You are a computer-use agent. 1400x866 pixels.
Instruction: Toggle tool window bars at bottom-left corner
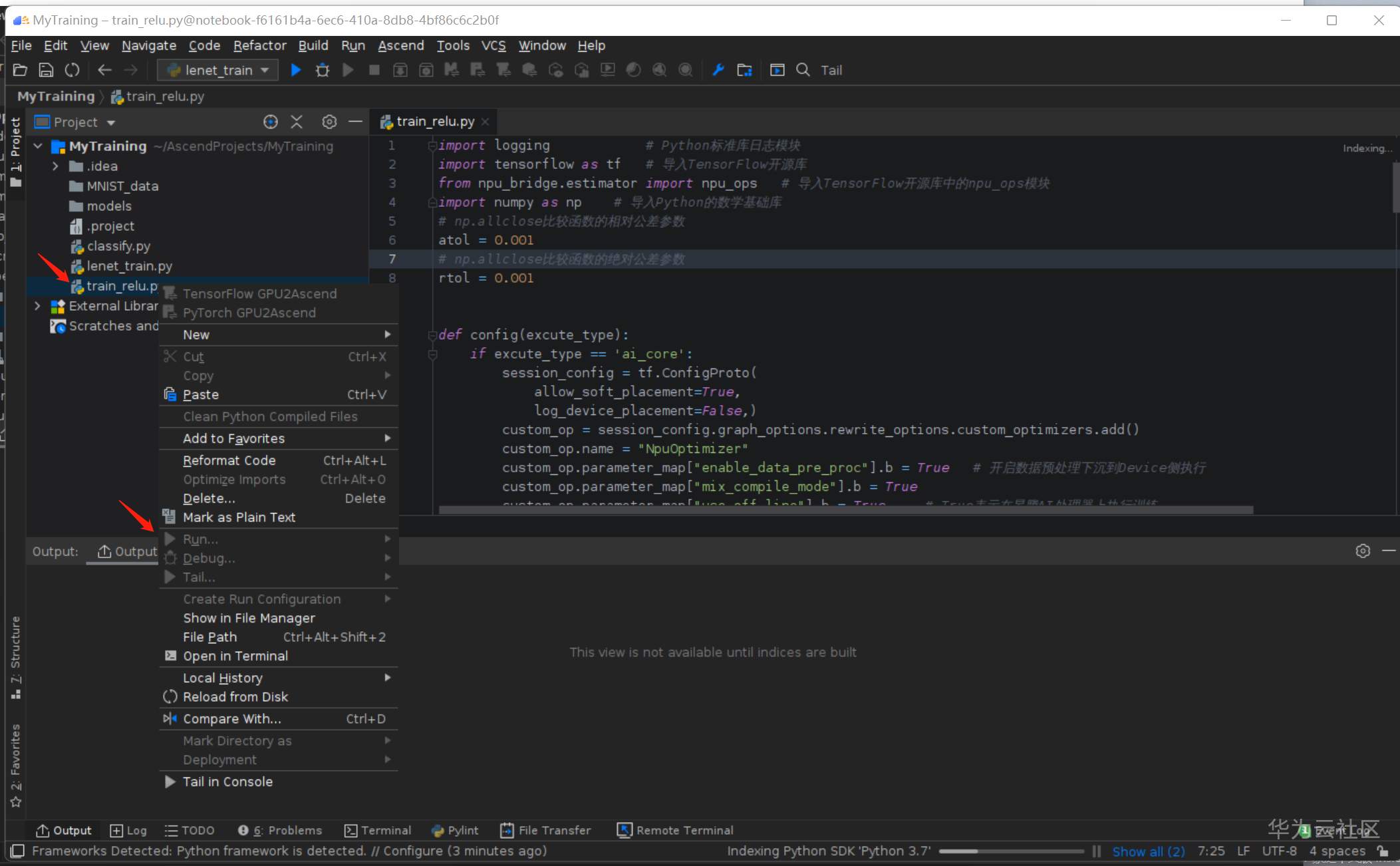tap(18, 851)
